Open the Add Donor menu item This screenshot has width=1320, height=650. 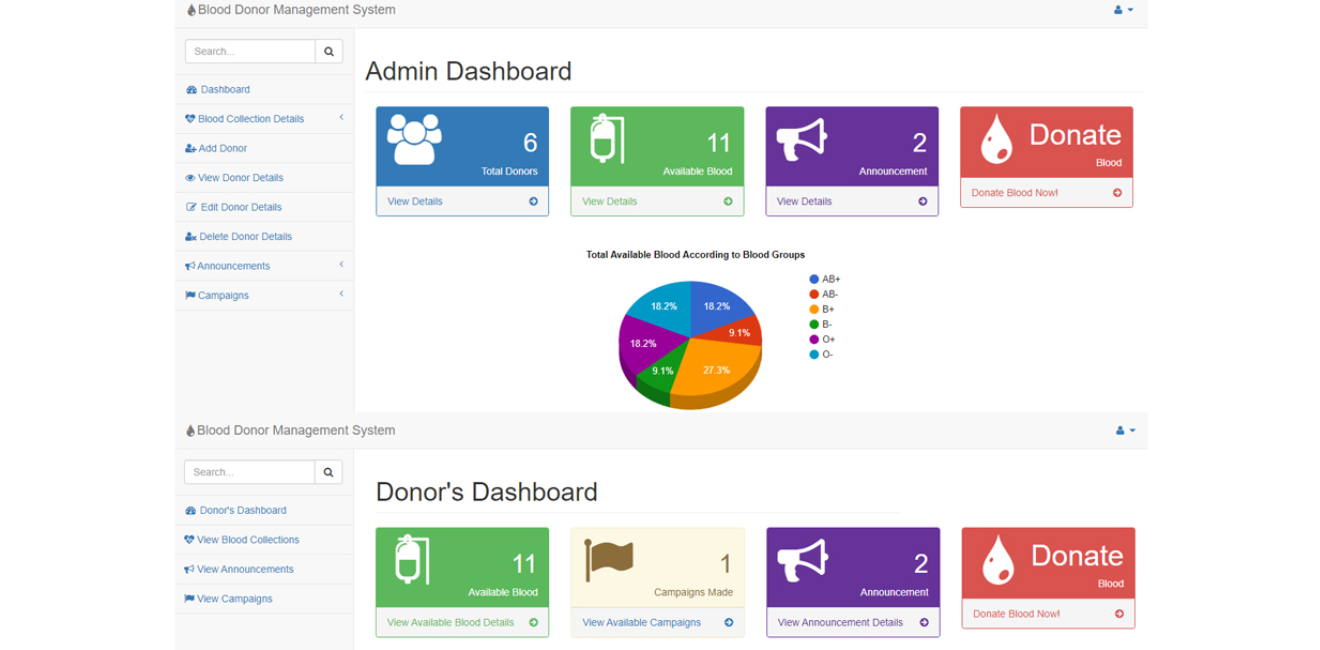pos(222,149)
